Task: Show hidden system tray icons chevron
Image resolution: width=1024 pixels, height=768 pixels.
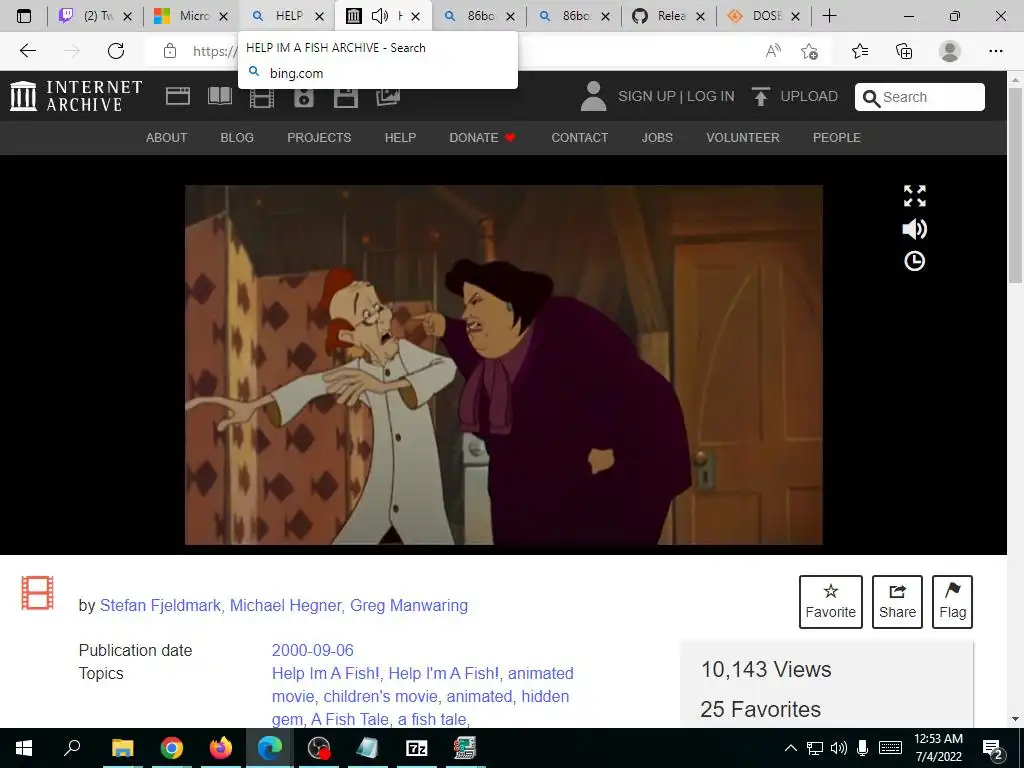Action: 790,748
